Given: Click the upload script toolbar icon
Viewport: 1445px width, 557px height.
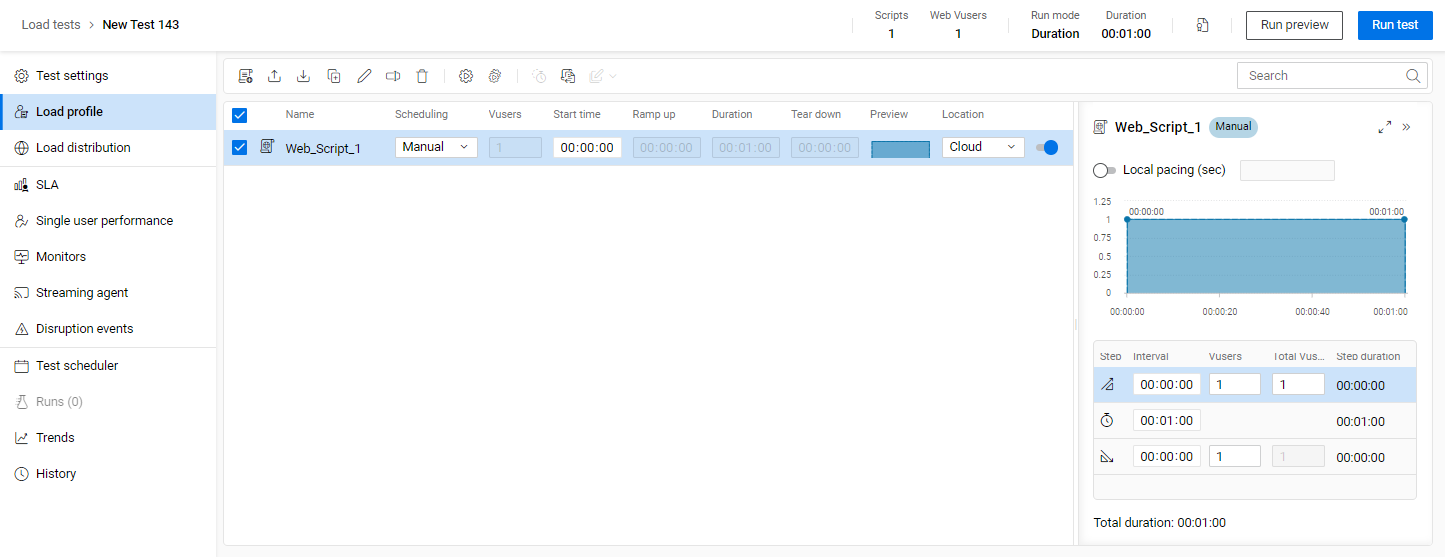Looking at the screenshot, I should pos(274,76).
